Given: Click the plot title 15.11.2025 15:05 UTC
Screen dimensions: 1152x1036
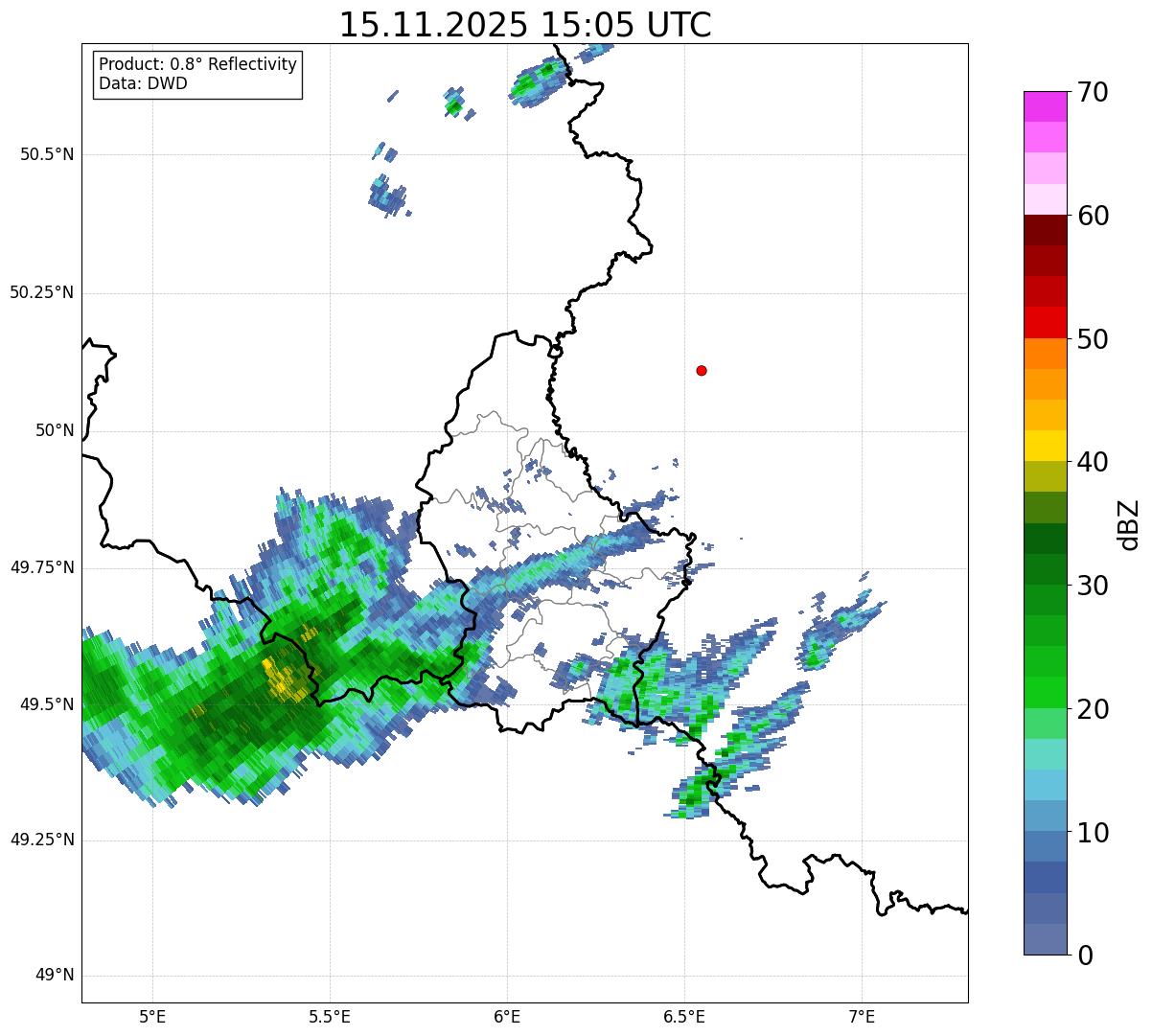Looking at the screenshot, I should 525,25.
